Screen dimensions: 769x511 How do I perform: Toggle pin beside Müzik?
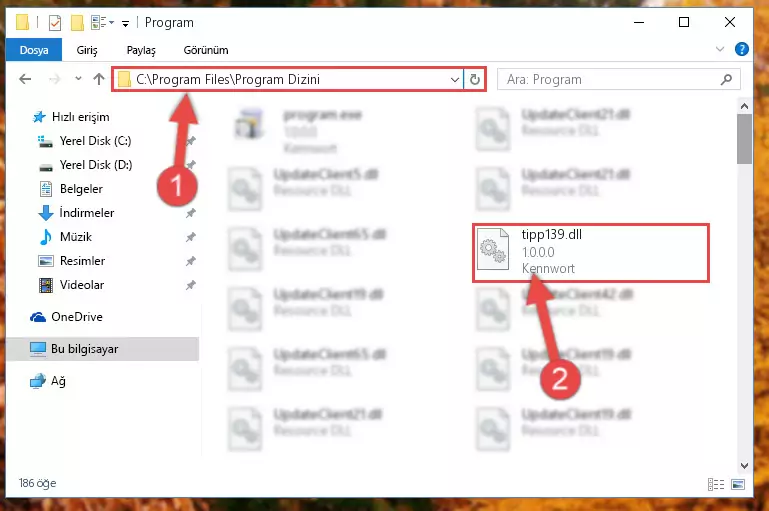(190, 237)
